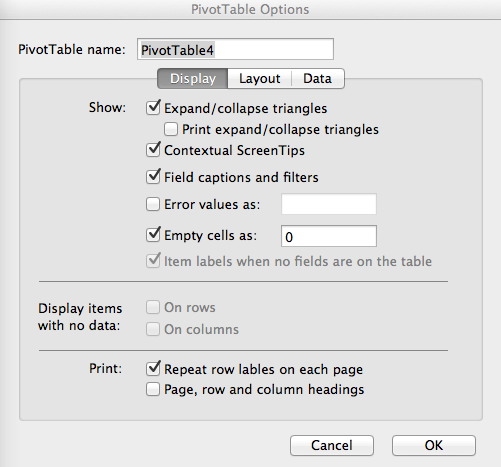The image size is (501, 467).
Task: Uncheck Repeat row labels on each page
Action: pyautogui.click(x=153, y=369)
